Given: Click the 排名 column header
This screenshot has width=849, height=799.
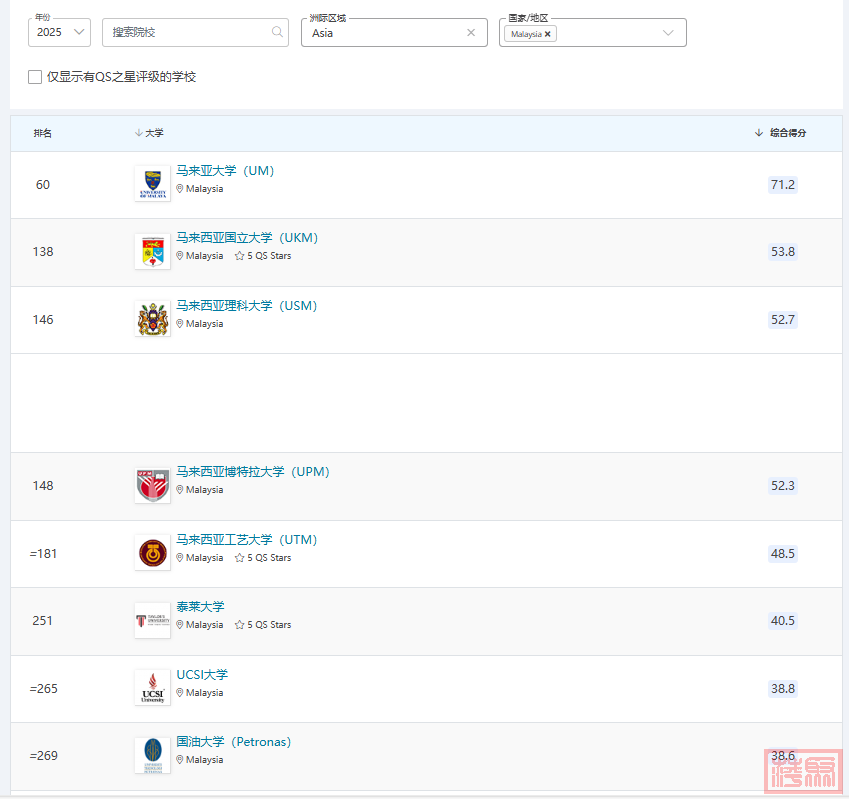Looking at the screenshot, I should click(x=43, y=133).
